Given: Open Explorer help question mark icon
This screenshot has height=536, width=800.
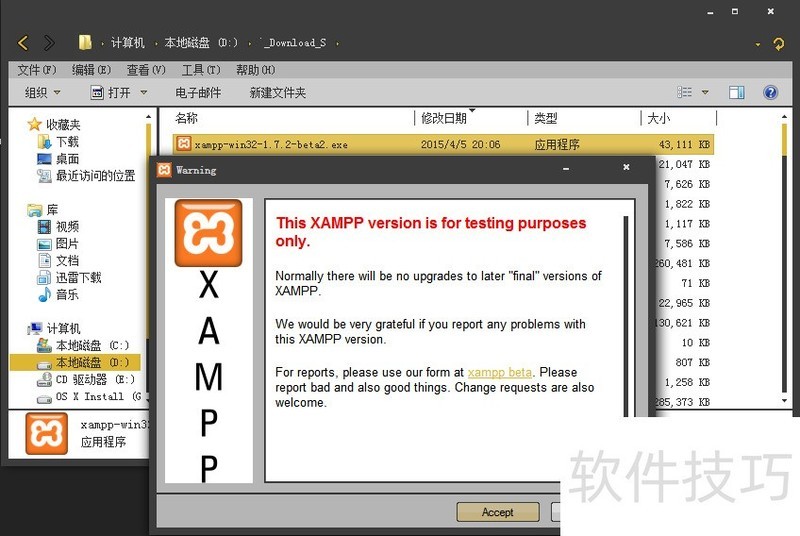Looking at the screenshot, I should [x=770, y=92].
